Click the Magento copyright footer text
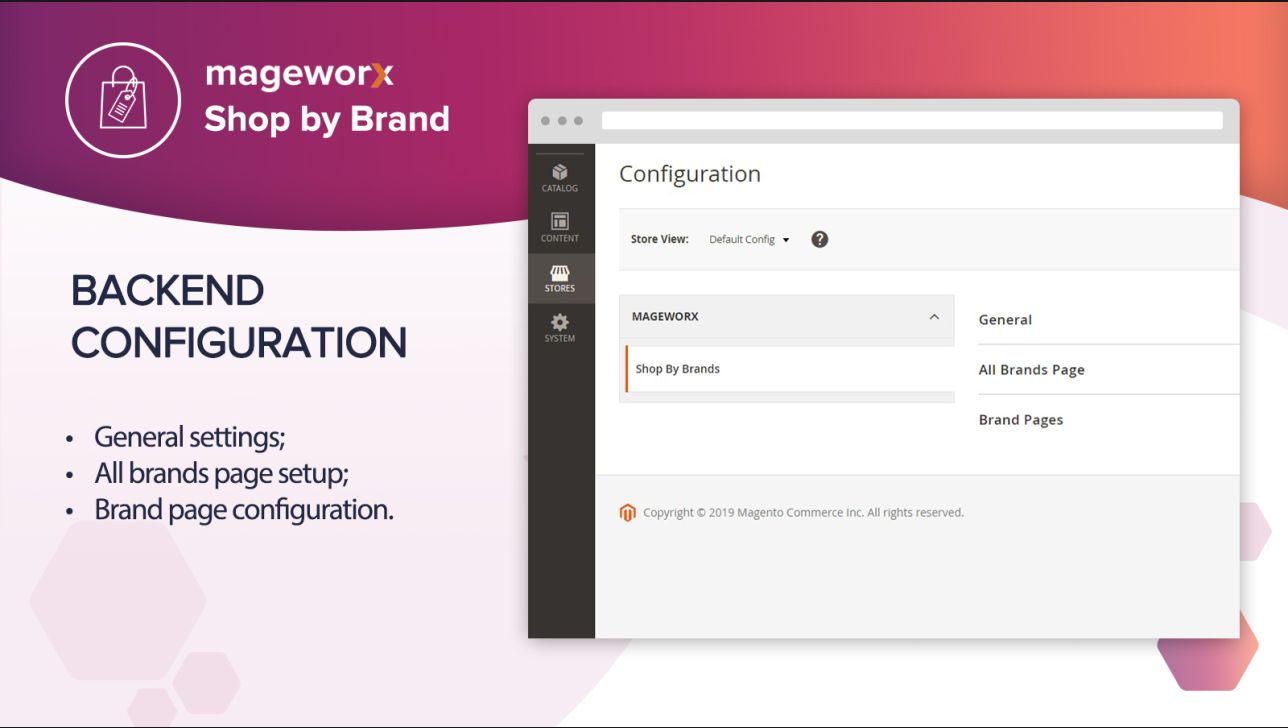 tap(803, 513)
